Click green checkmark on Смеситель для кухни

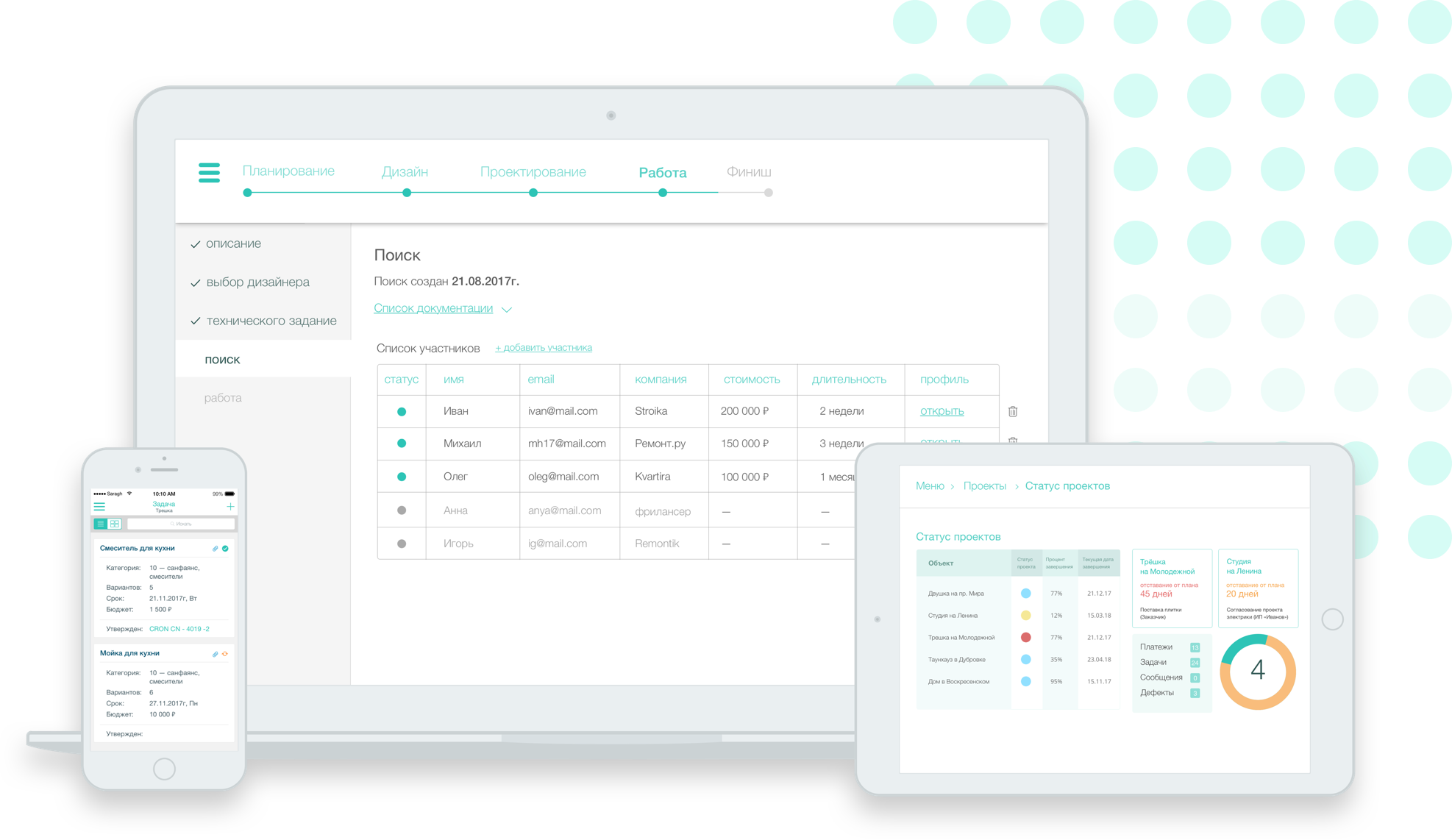point(225,549)
